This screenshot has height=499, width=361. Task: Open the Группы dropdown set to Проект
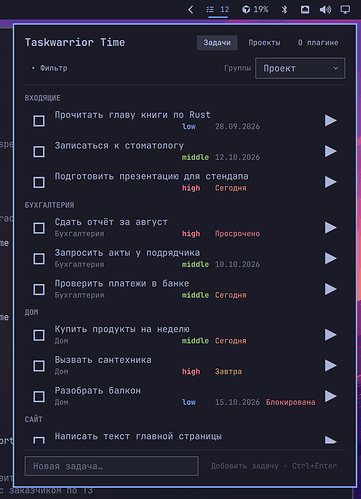(300, 68)
